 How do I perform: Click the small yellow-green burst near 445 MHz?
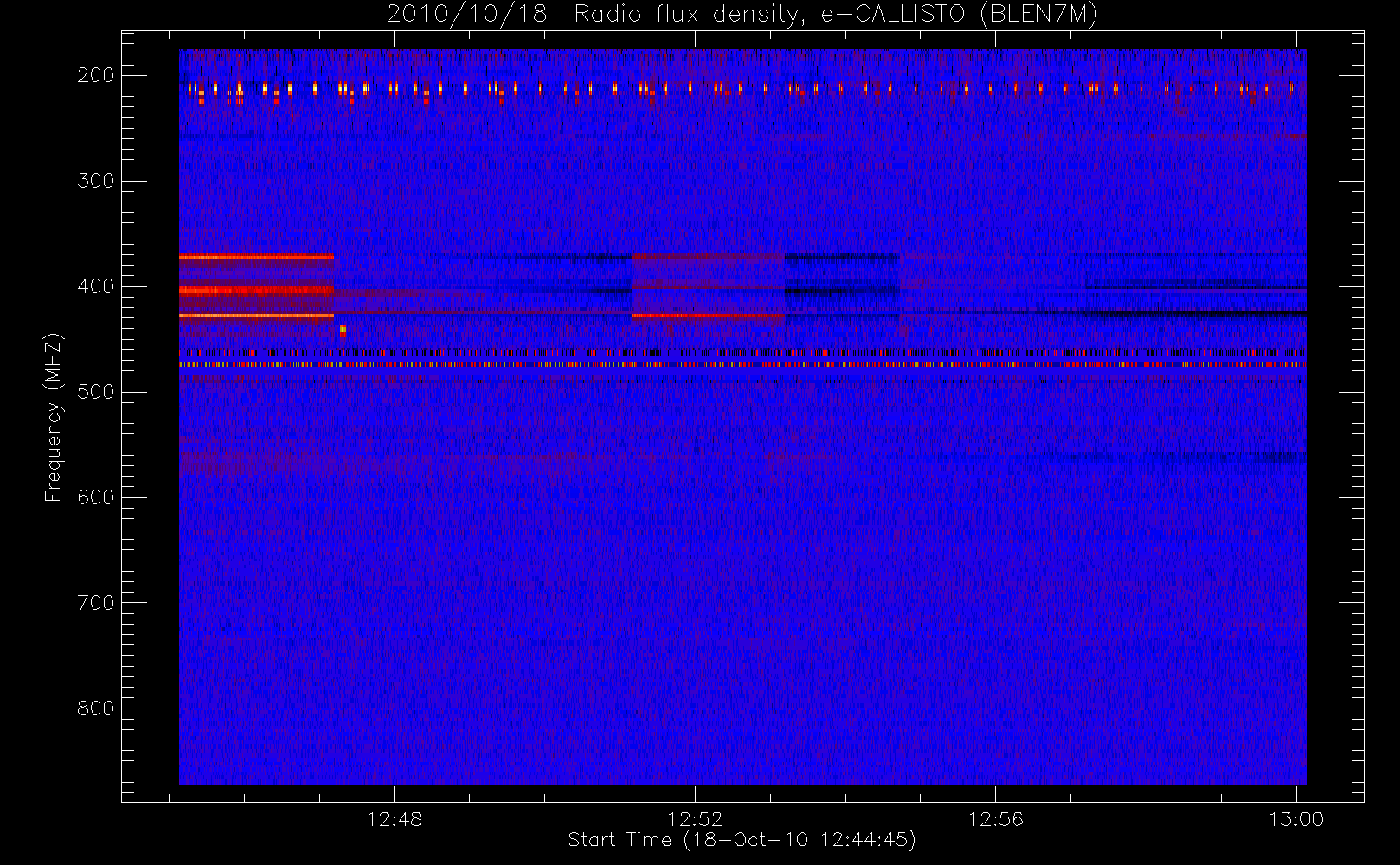pyautogui.click(x=343, y=330)
